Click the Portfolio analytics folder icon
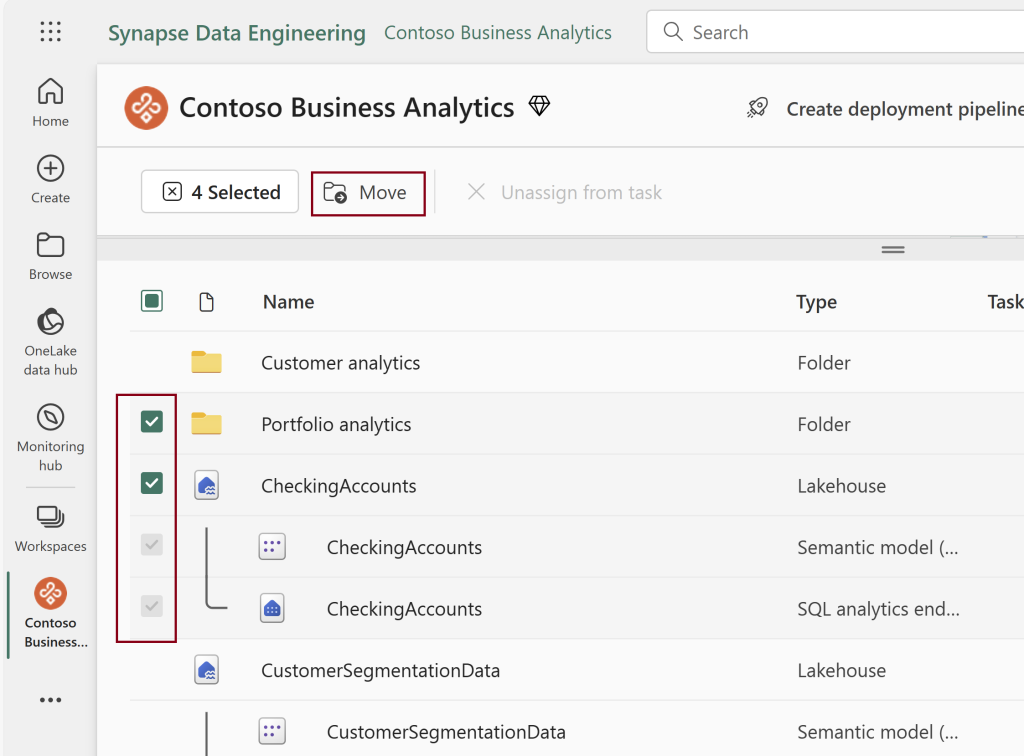The width and height of the screenshot is (1024, 756). tap(206, 424)
